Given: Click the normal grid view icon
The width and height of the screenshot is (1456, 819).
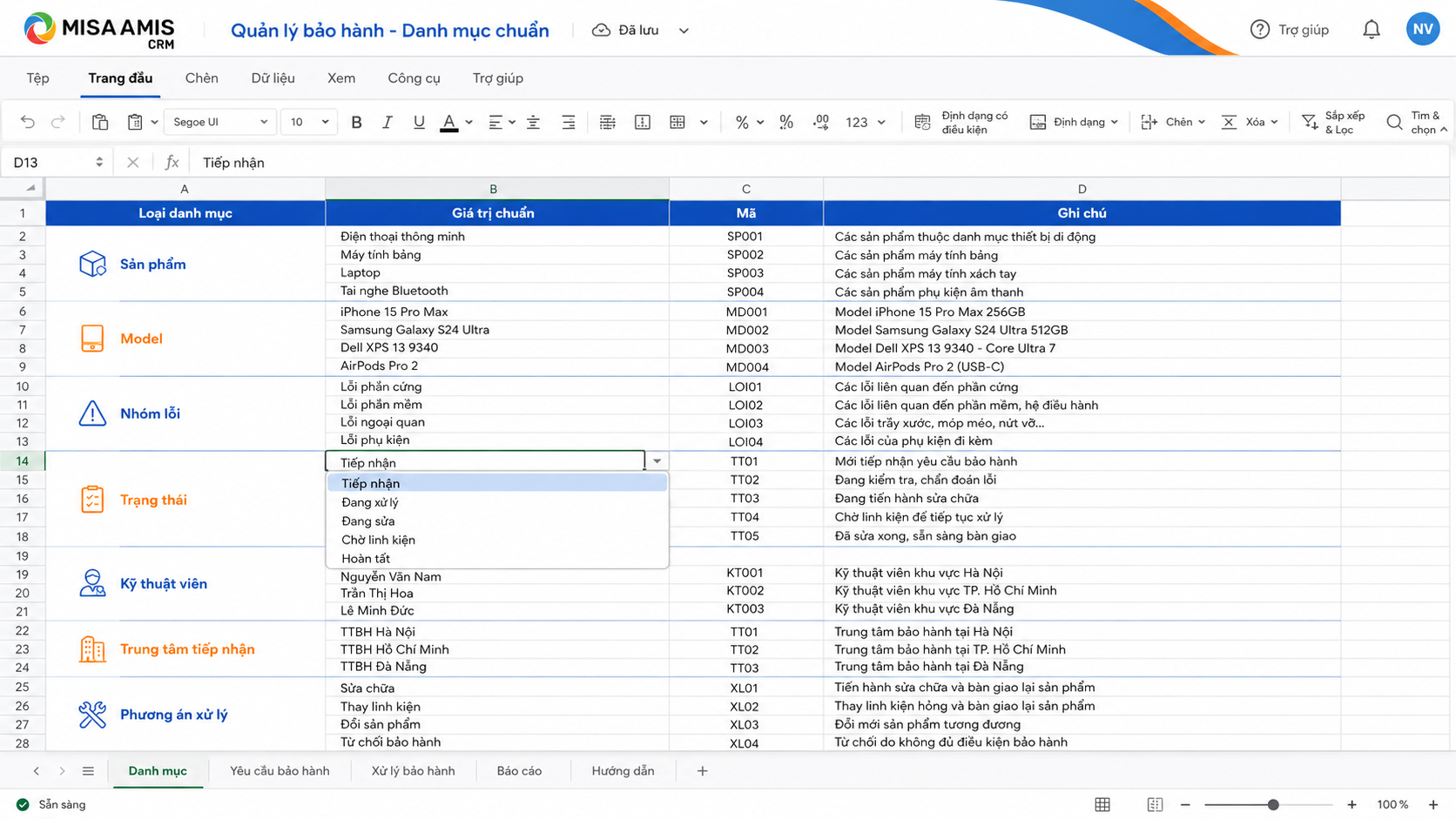Looking at the screenshot, I should pos(1102,805).
